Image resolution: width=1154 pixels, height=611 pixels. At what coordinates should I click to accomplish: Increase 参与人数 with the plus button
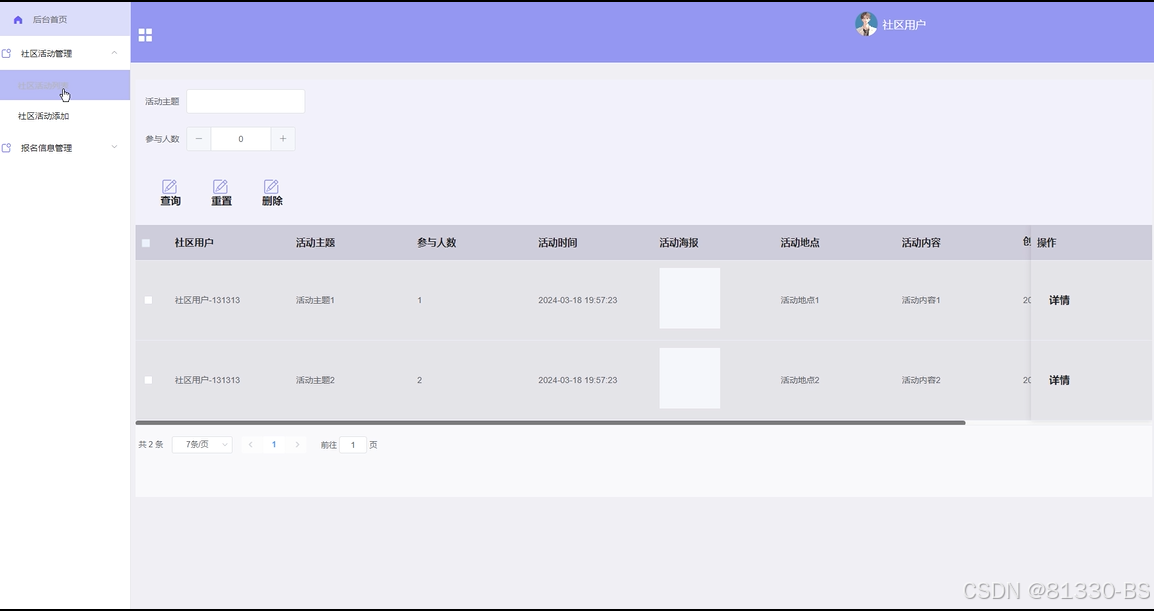pos(283,139)
